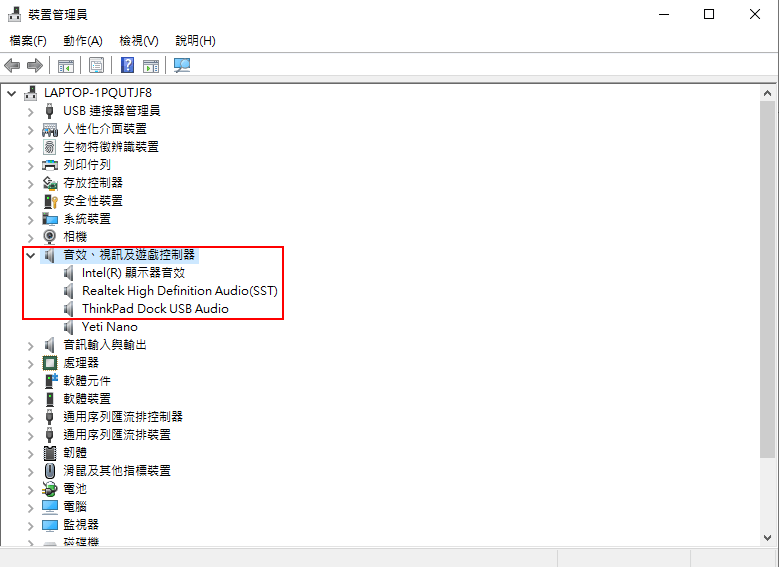Click the 電池 battery category icon

coord(50,489)
